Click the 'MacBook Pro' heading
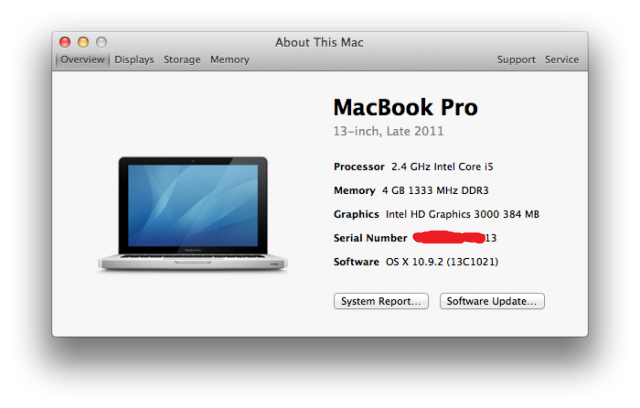Viewport: 640px width, 408px height. pos(405,107)
